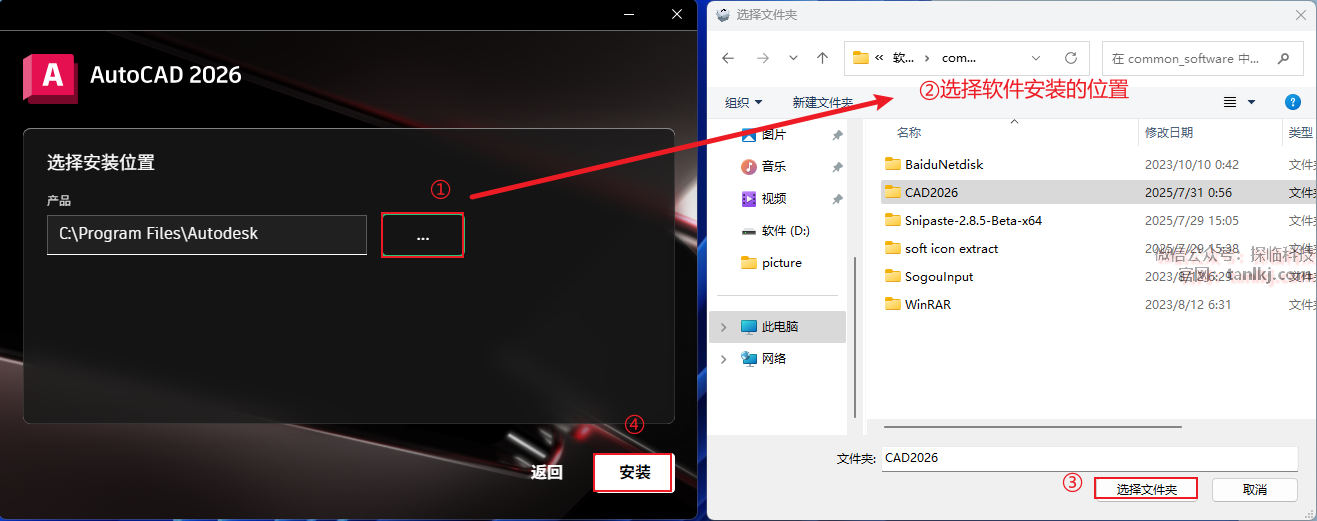Click the 选择文件夹 confirm button
This screenshot has width=1317, height=521.
1146,489
